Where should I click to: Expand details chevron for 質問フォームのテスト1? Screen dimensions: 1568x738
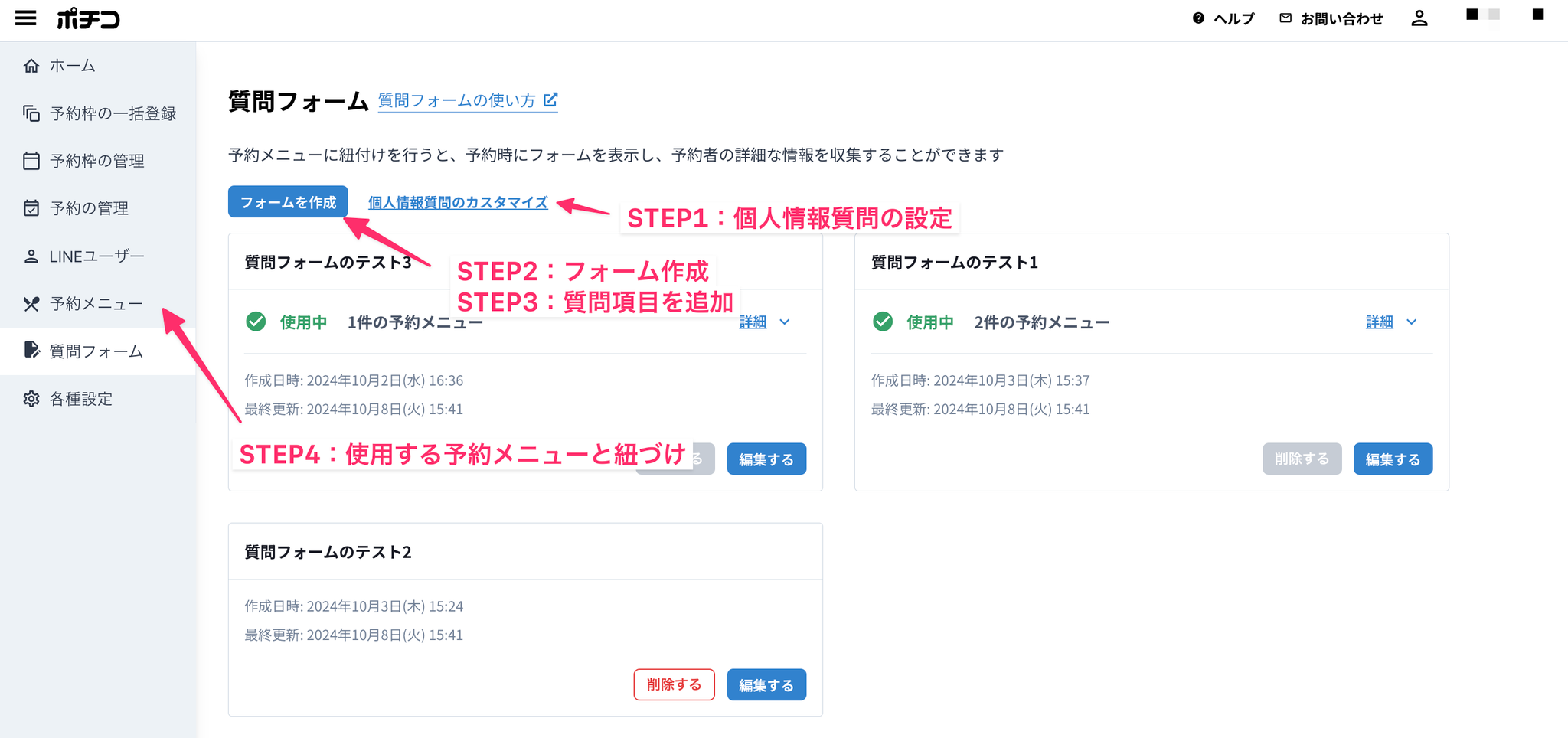point(1412,322)
